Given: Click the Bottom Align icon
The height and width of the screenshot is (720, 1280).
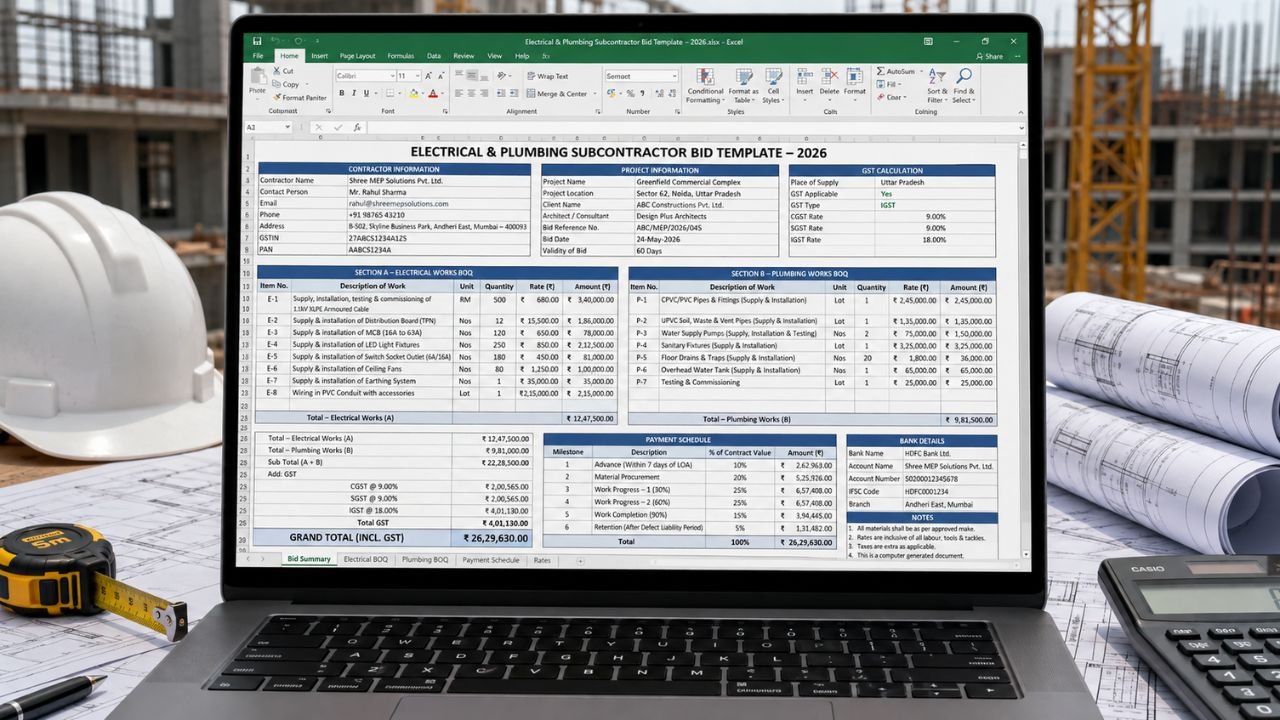Looking at the screenshot, I should pyautogui.click(x=484, y=76).
